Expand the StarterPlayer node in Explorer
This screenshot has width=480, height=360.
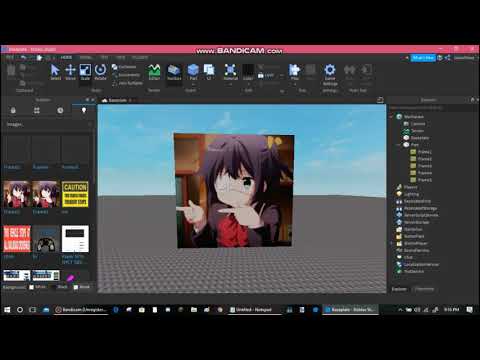[x=392, y=243]
